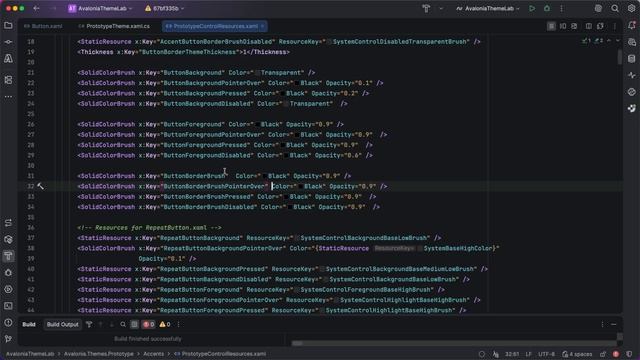Open the UTF-8 encoding selector
Screen dimensions: 640x360
click(546, 354)
